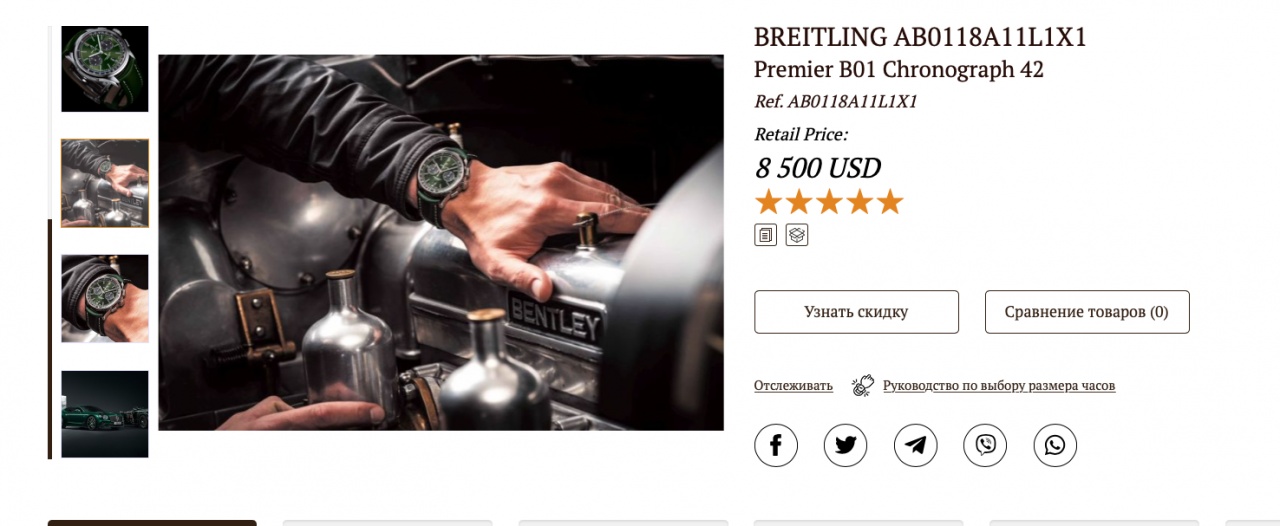Select the green Bentley car thumbnail
Viewport: 1280px width, 526px height.
pyautogui.click(x=105, y=414)
